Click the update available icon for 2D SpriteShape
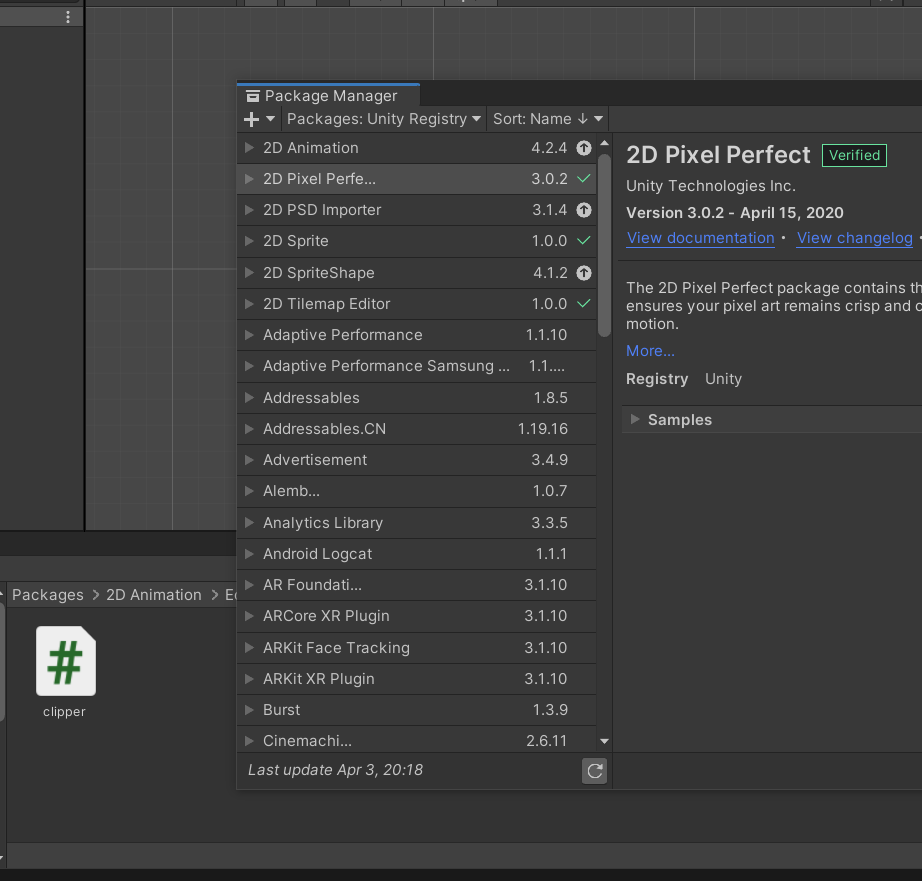 point(583,273)
